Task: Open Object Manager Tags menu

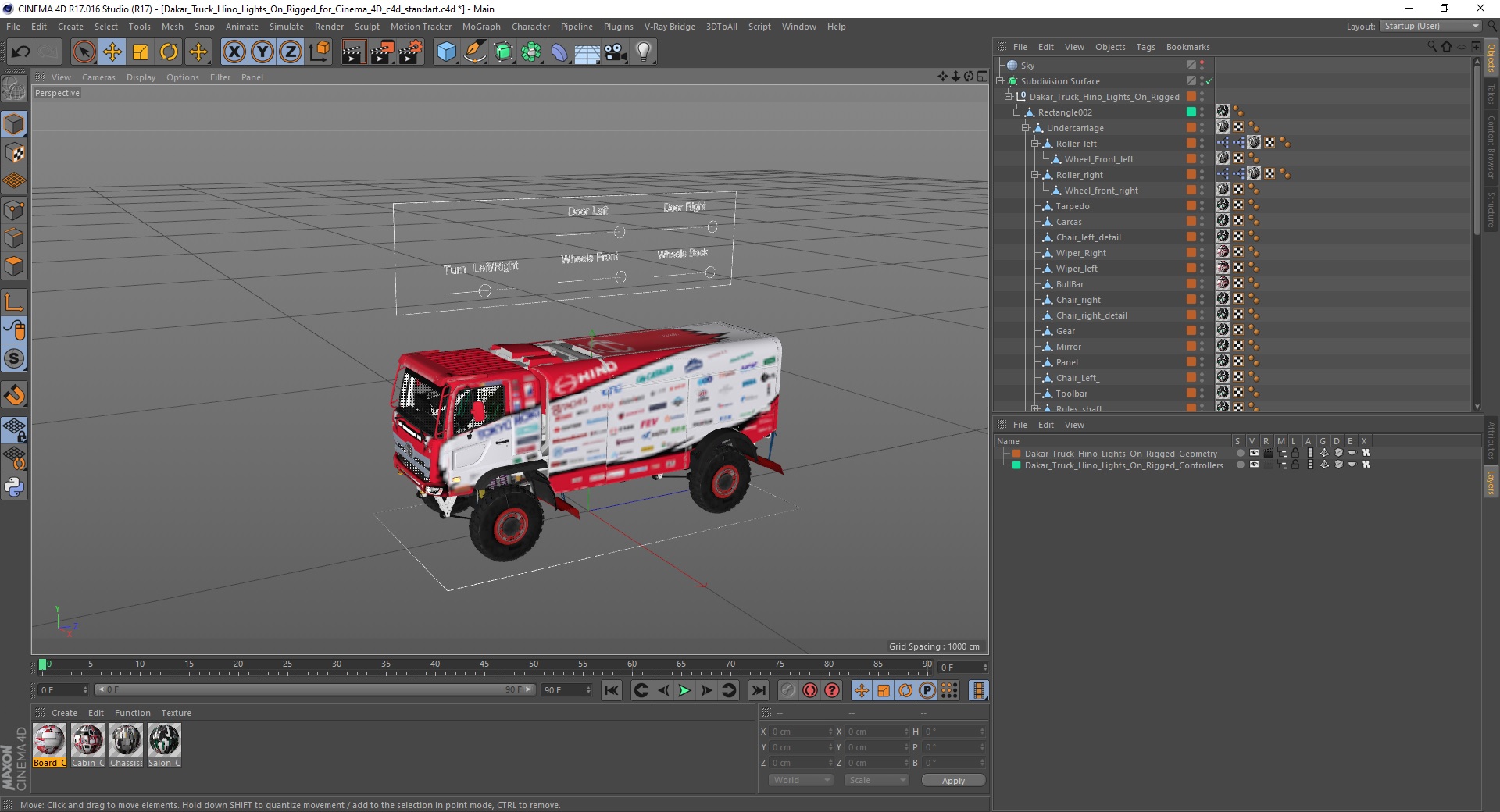Action: pyautogui.click(x=1145, y=47)
